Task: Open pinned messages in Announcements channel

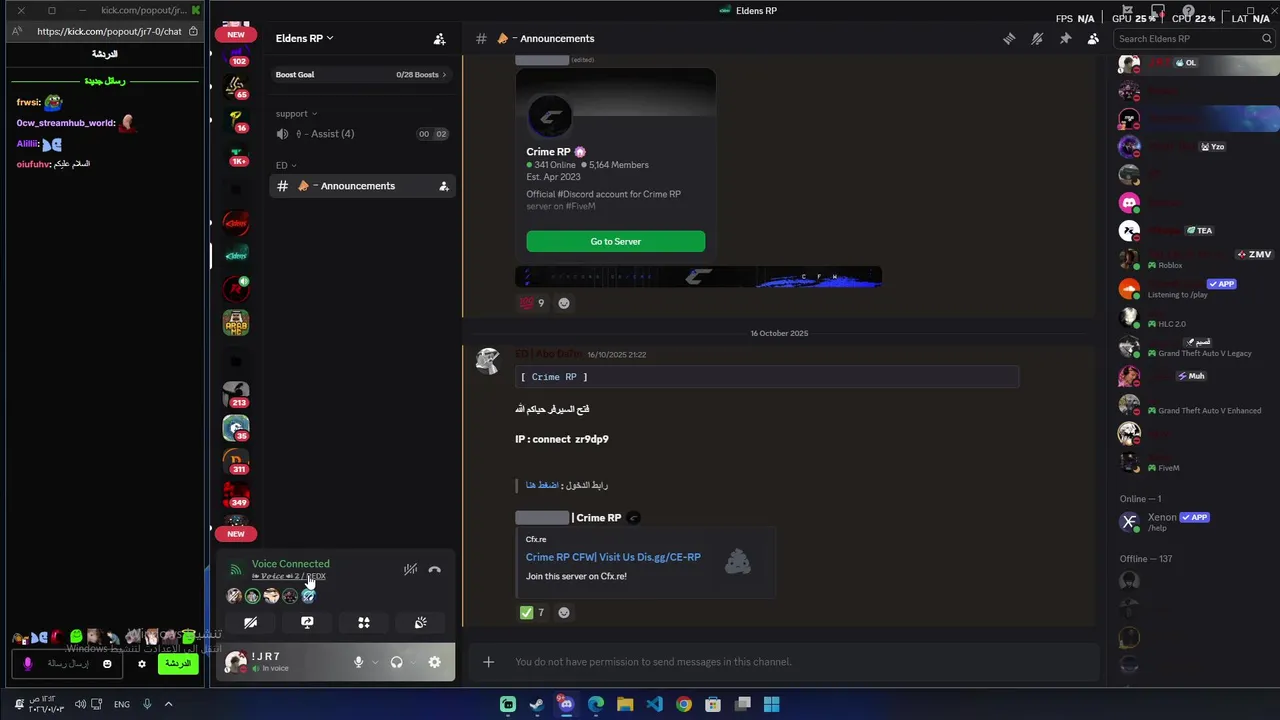Action: [x=1065, y=39]
